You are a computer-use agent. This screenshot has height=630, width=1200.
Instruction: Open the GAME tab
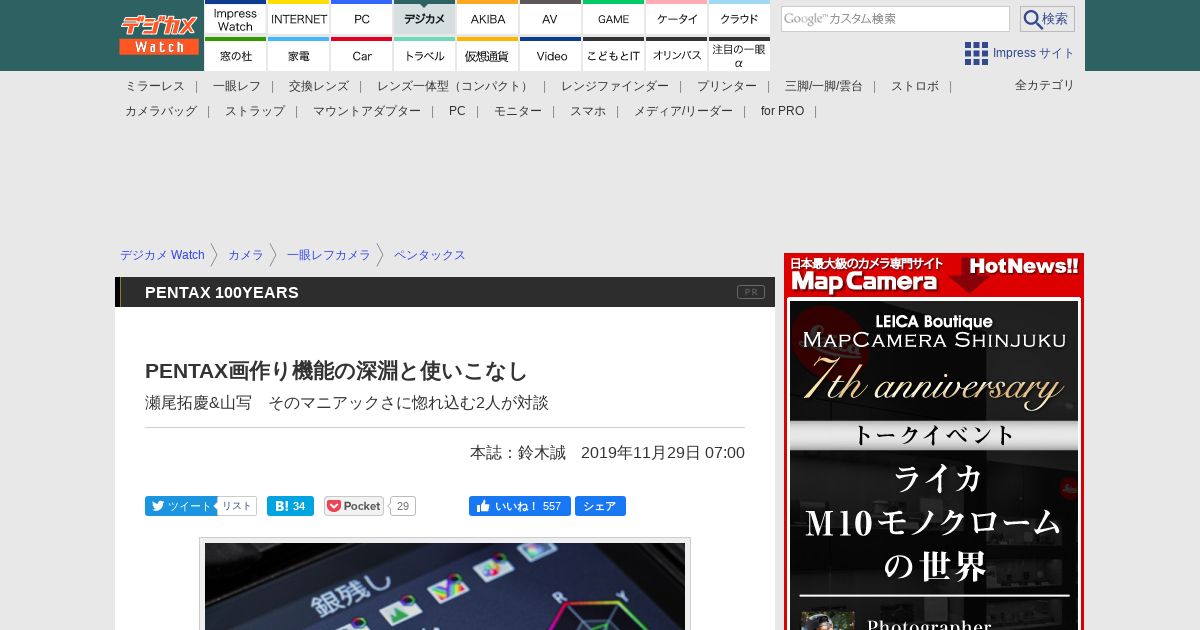(x=613, y=18)
